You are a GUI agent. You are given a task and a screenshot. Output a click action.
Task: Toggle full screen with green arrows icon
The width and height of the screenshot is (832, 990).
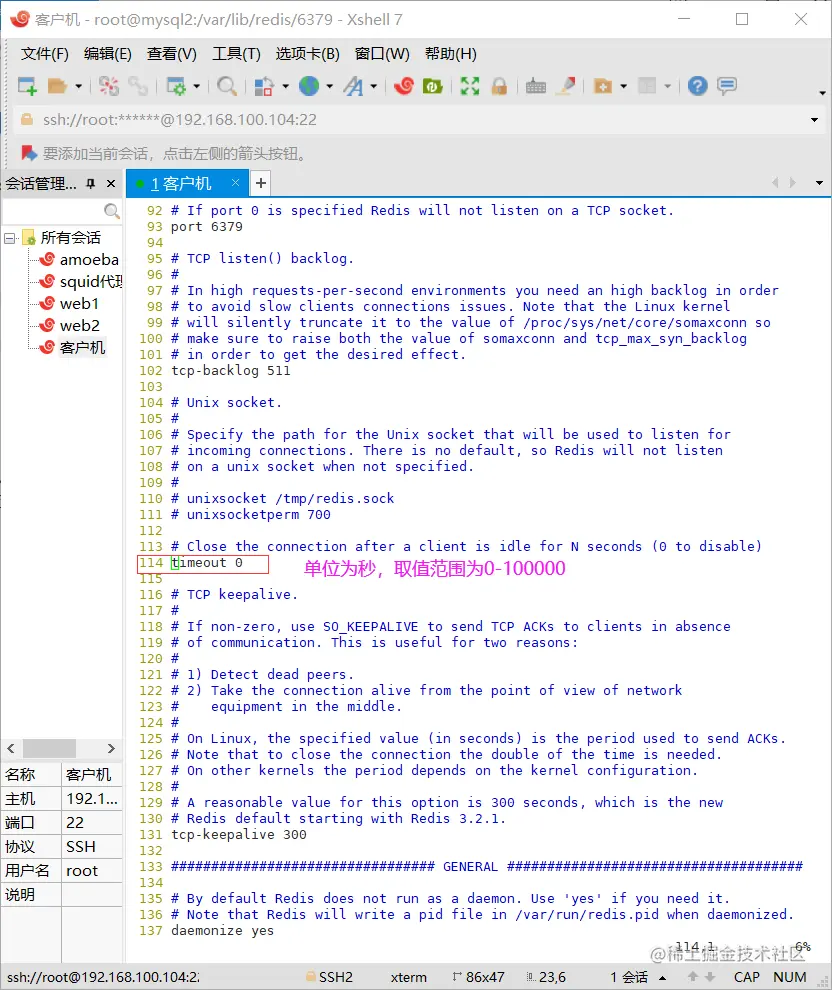click(470, 86)
